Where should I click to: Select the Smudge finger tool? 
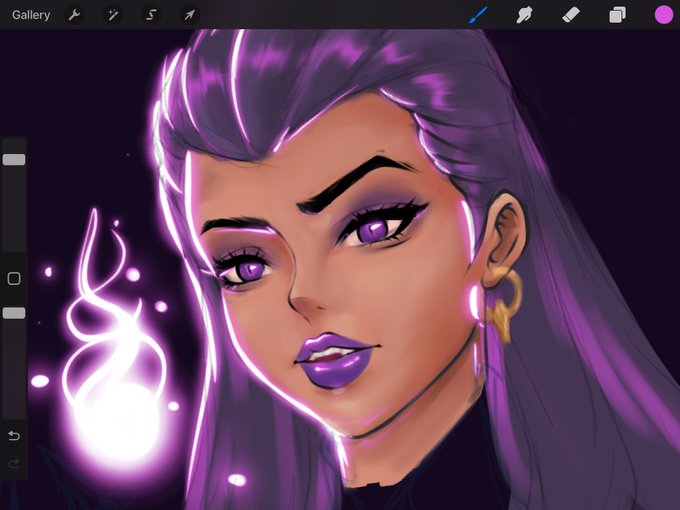524,15
